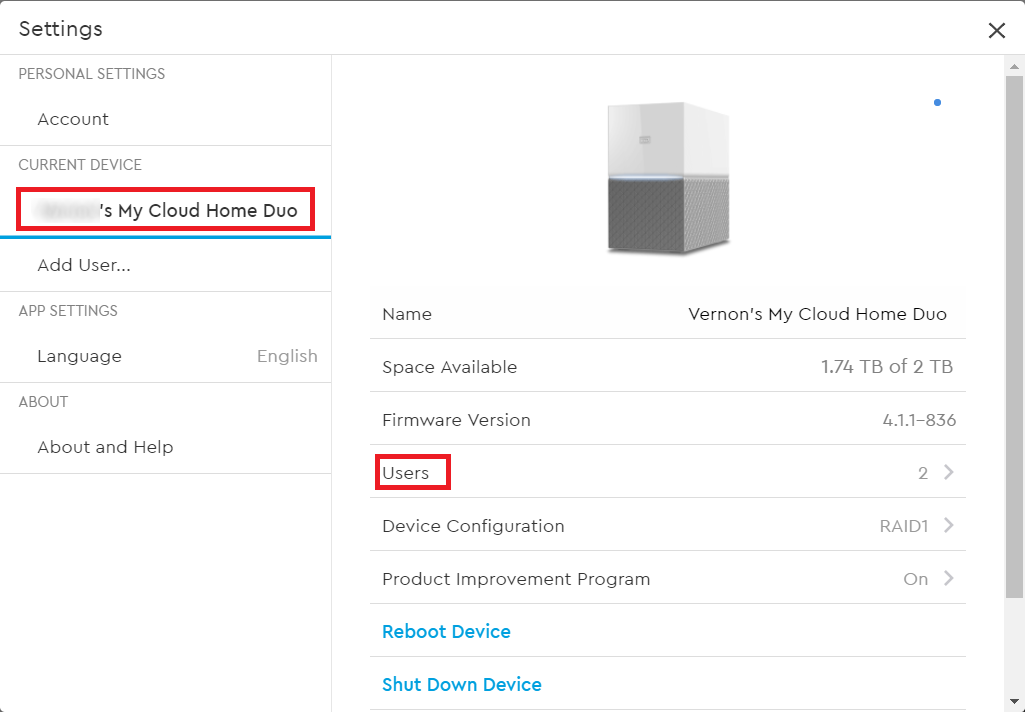The image size is (1025, 712).
Task: Click the scrollbar down arrow
Action: click(1014, 702)
